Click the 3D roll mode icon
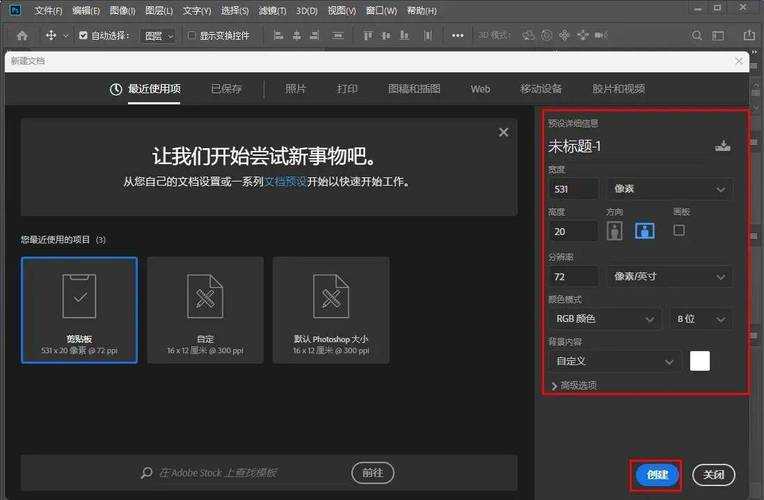Screen dimensions: 764x500 click(x=547, y=35)
